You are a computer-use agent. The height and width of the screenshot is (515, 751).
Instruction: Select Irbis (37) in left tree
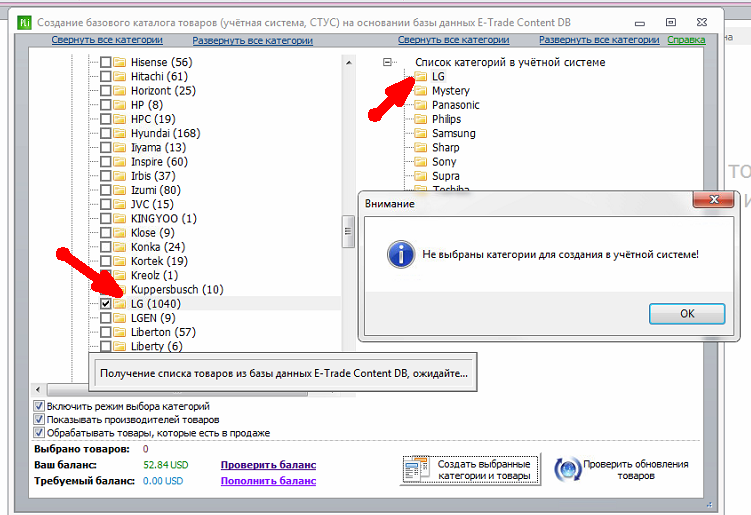[x=153, y=176]
